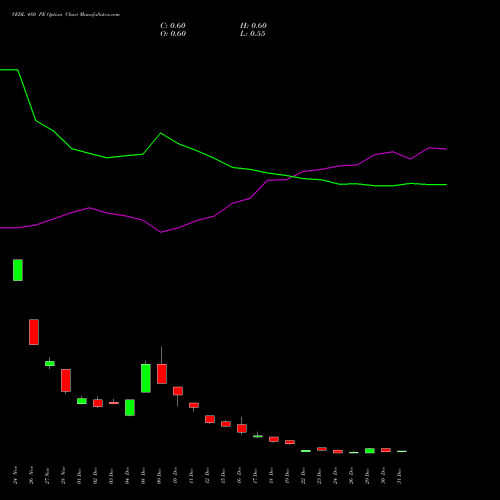Click the 24 Nov date label
This screenshot has height=500, width=500.
click(15, 476)
